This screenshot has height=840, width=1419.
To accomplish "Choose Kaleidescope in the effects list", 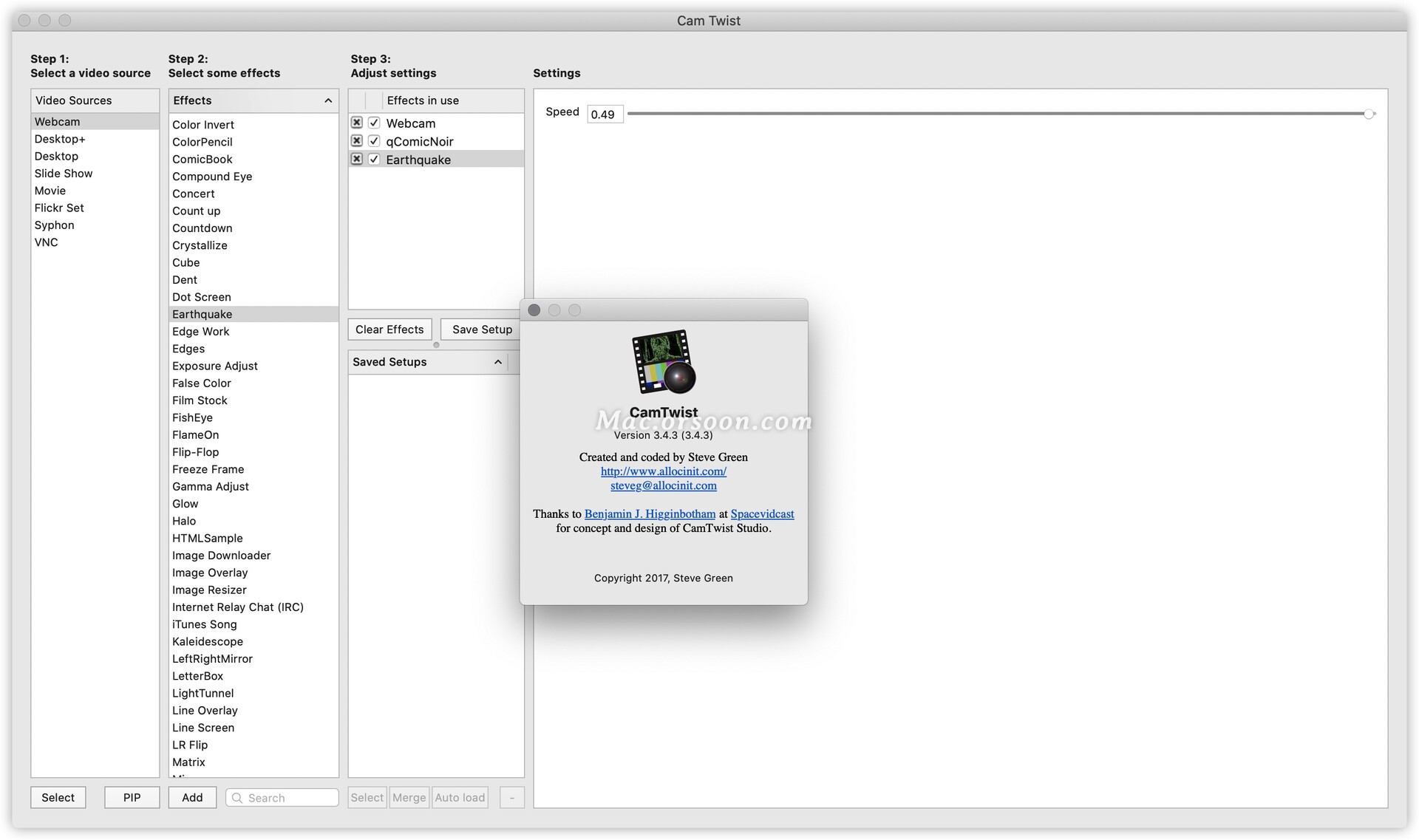I will (208, 641).
